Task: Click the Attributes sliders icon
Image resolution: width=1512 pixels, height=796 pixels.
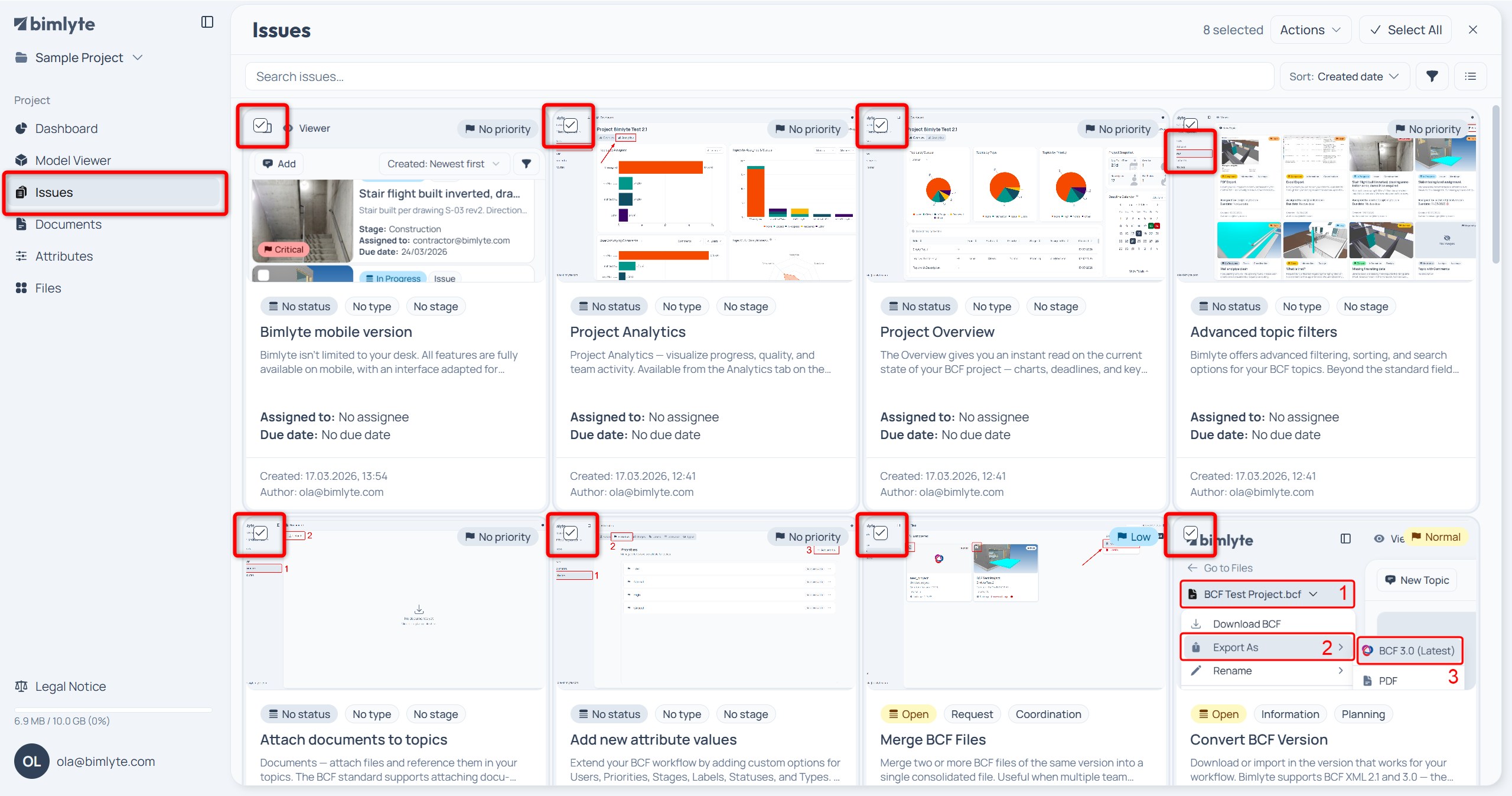Action: (x=21, y=256)
